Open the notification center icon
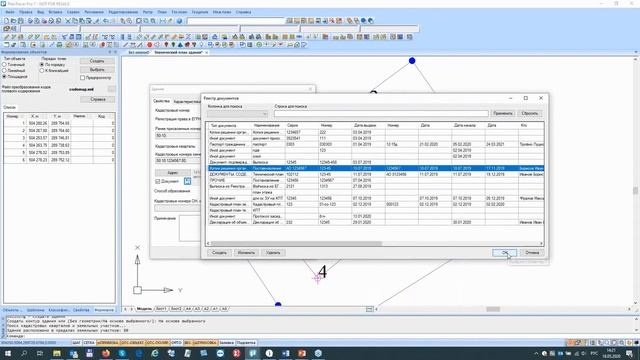 [629, 353]
